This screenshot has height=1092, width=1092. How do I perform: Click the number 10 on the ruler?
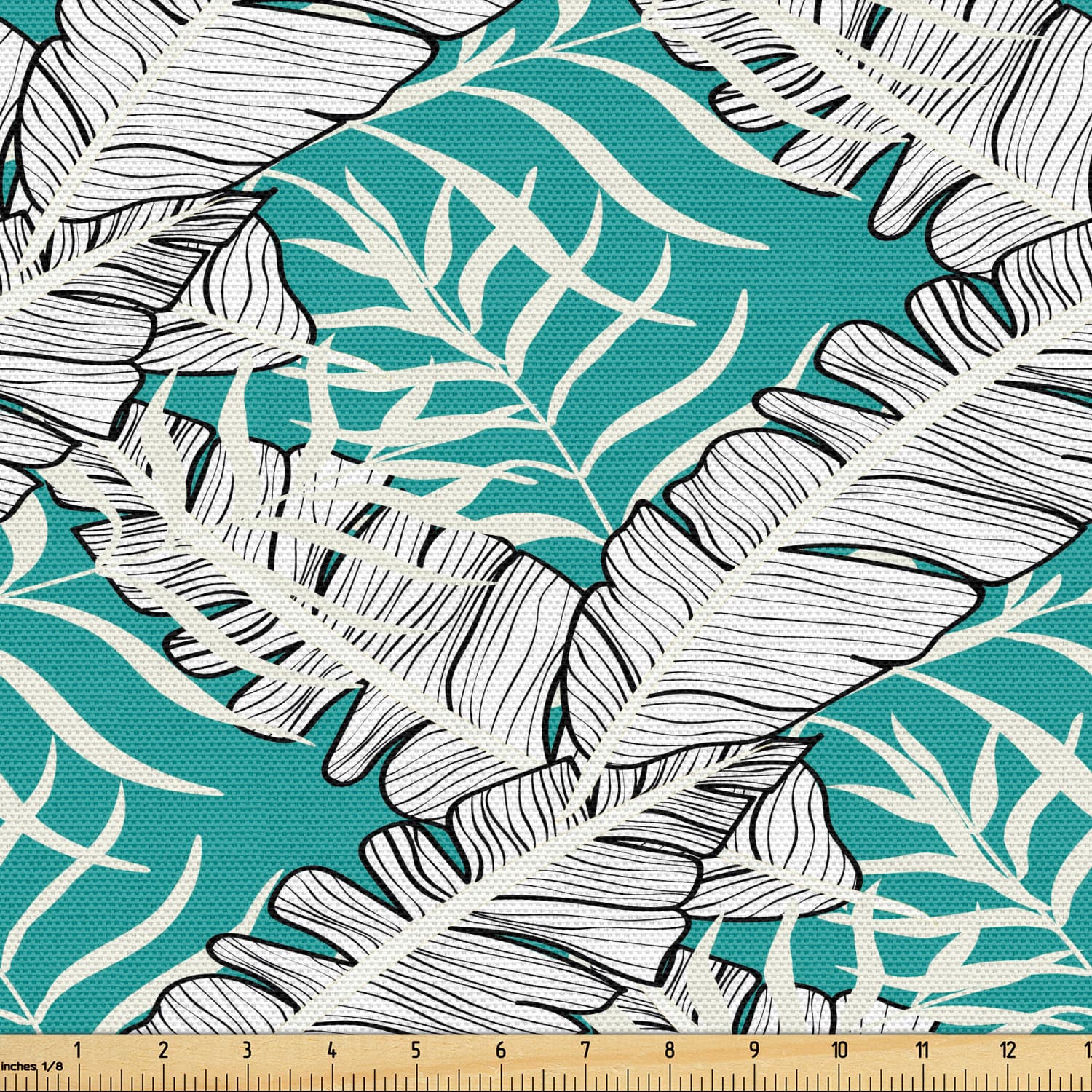[840, 1050]
